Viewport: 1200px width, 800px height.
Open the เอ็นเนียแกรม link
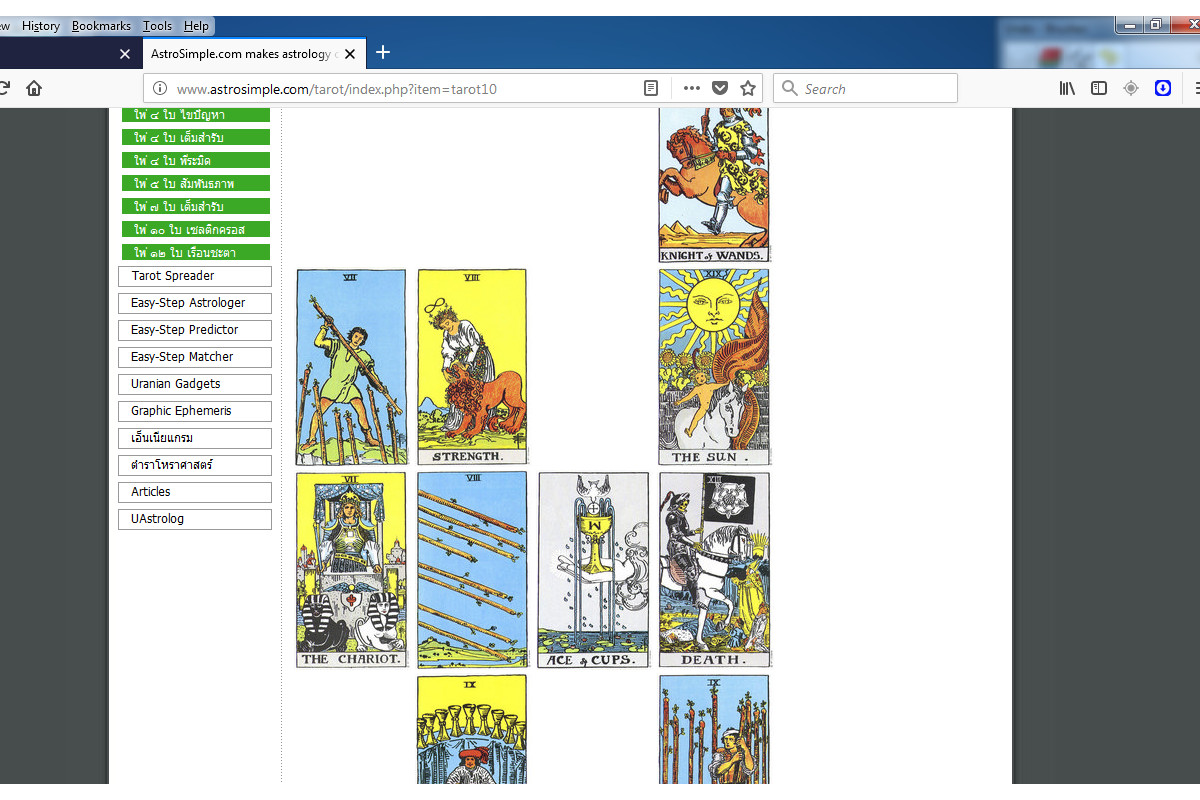pyautogui.click(x=195, y=438)
